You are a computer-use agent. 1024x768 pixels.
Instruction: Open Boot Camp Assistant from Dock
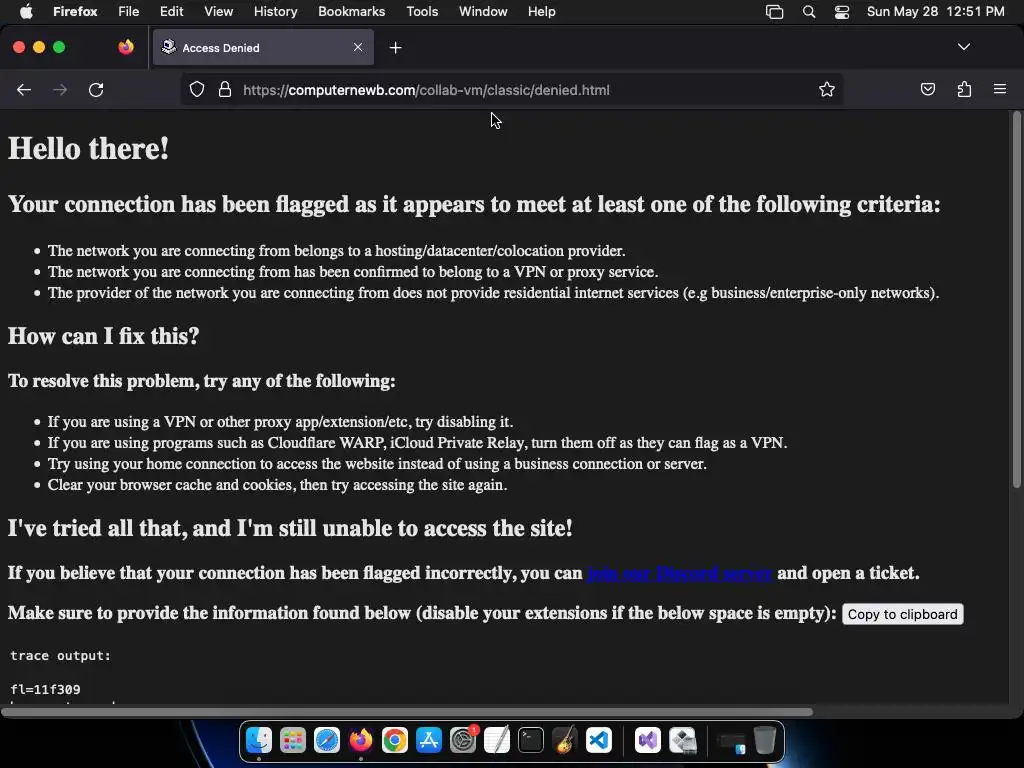pyautogui.click(x=682, y=740)
